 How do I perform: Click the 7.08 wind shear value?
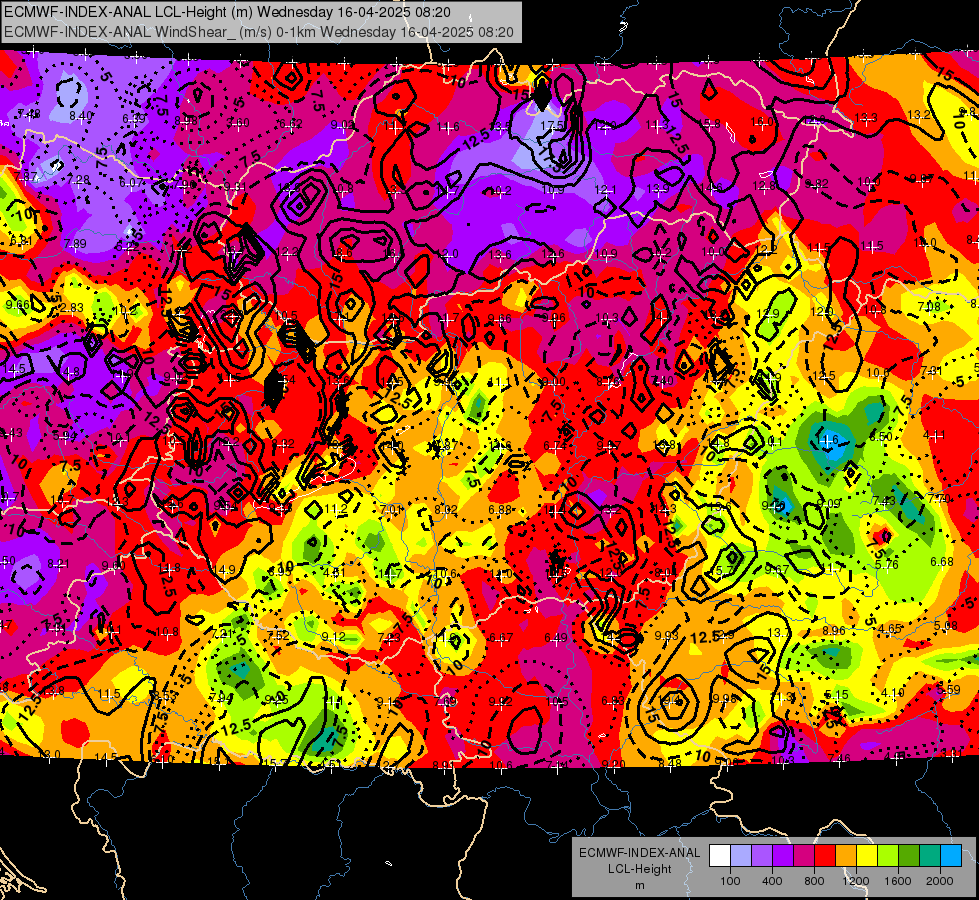coord(930,306)
